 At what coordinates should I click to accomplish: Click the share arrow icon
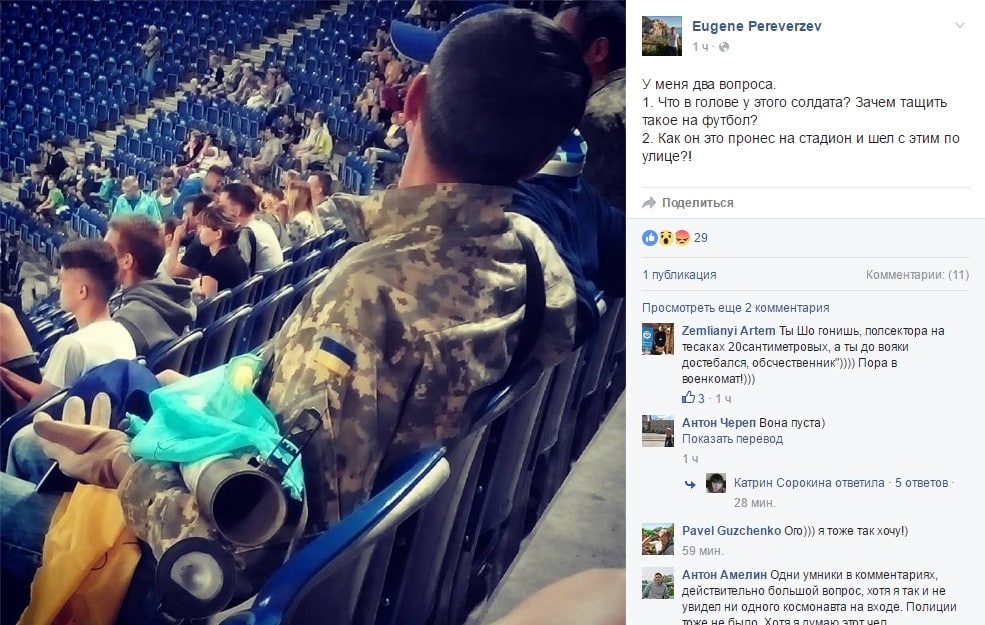click(x=649, y=203)
